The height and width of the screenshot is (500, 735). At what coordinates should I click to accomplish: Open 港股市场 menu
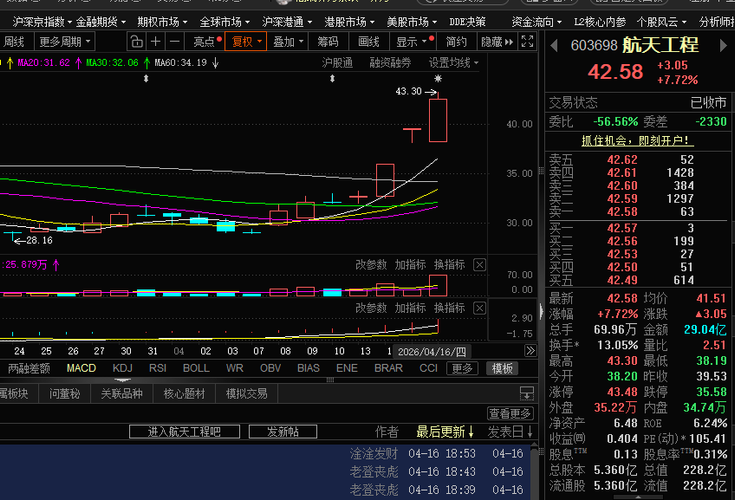(x=349, y=22)
